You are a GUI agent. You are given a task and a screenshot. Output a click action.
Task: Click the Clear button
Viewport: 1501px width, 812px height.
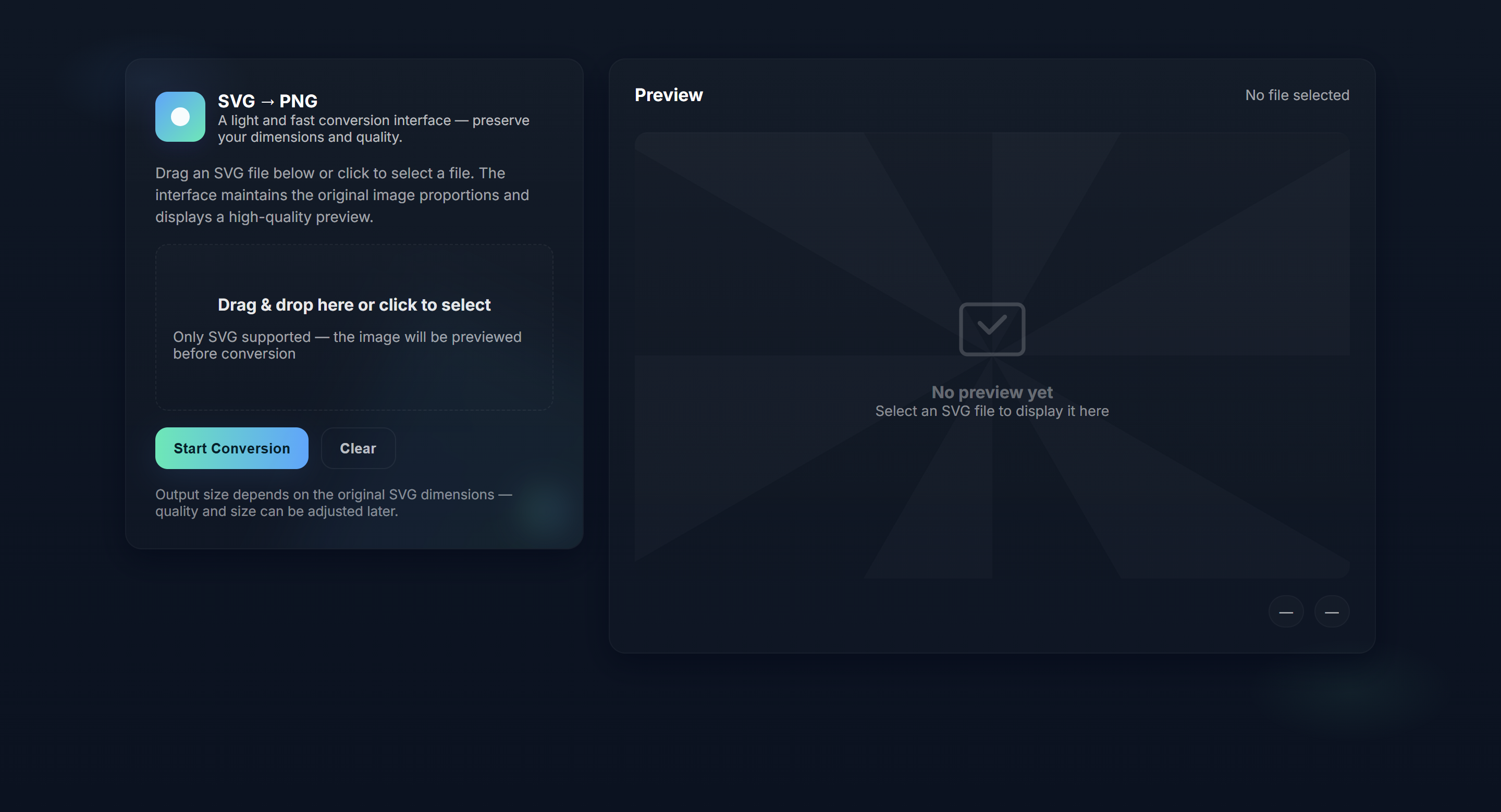tap(358, 448)
